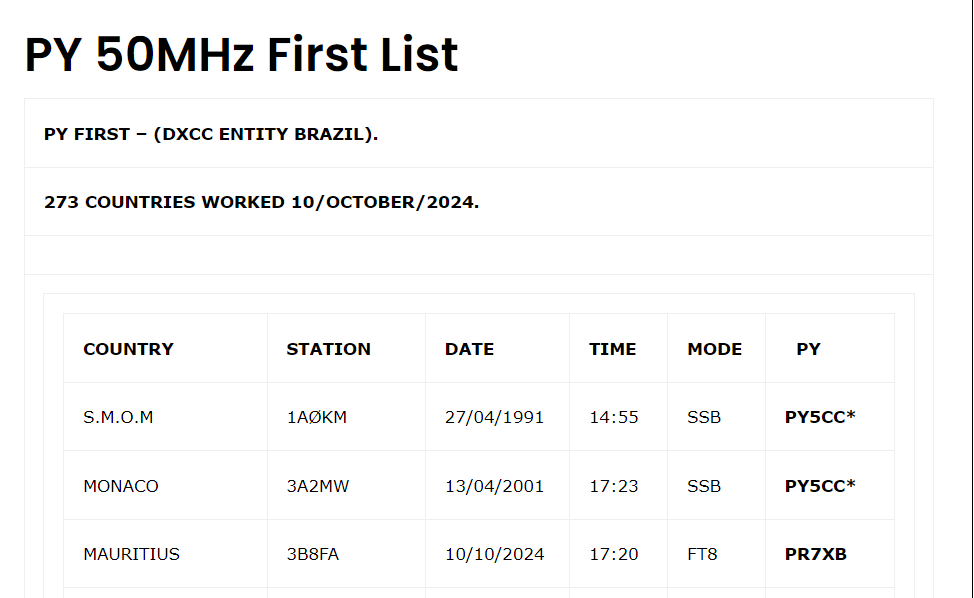The width and height of the screenshot is (974, 598).
Task: Select the COUNTRY column header
Action: tap(128, 349)
